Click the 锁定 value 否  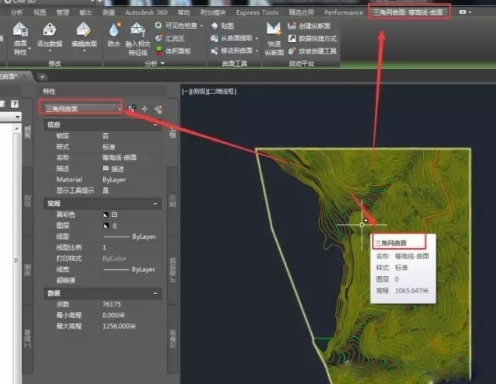tap(106, 136)
